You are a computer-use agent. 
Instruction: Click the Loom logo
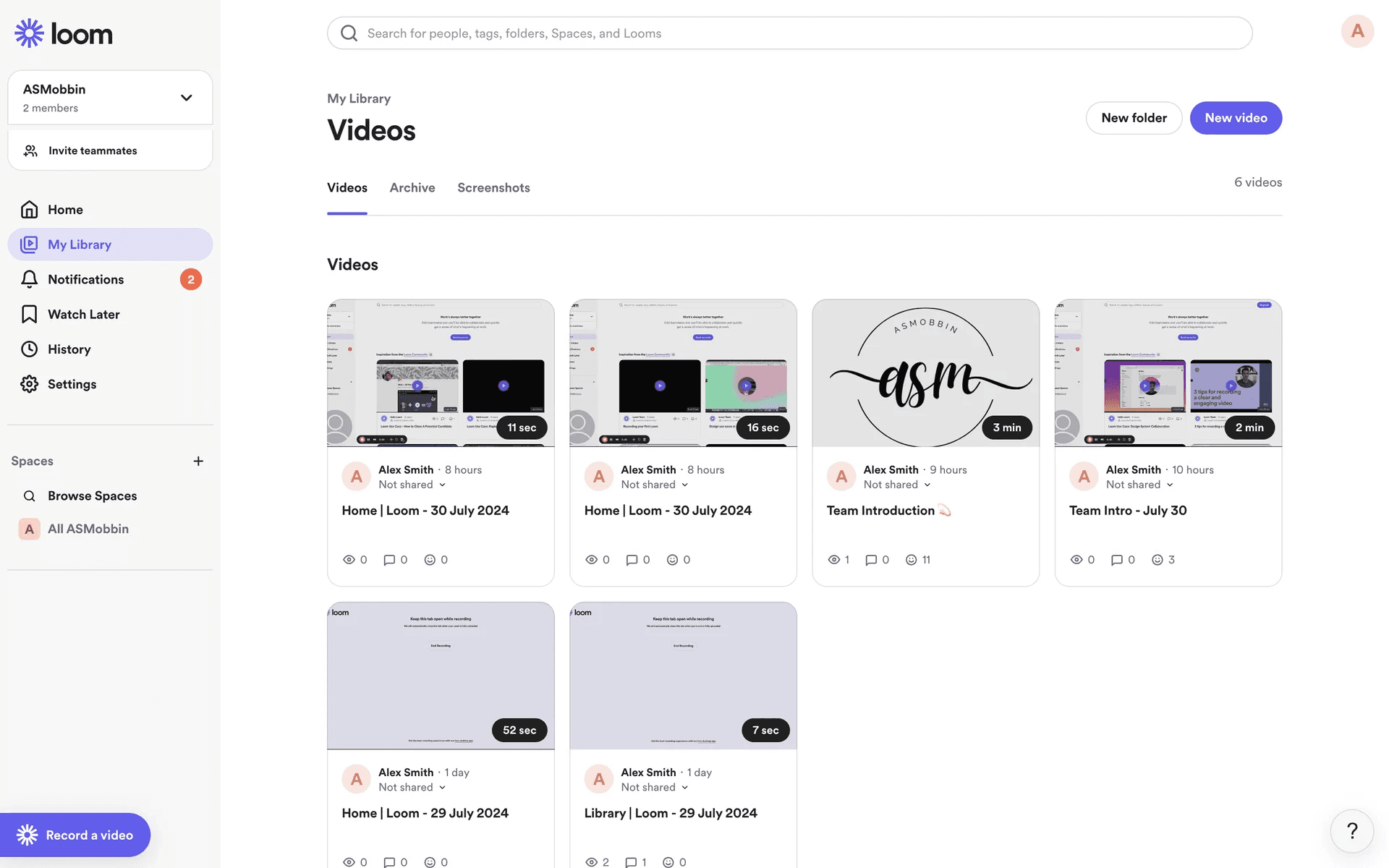point(64,33)
